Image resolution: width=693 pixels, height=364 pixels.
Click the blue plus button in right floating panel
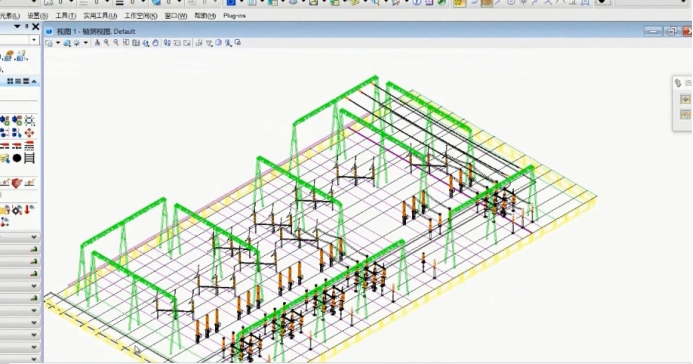[x=685, y=99]
